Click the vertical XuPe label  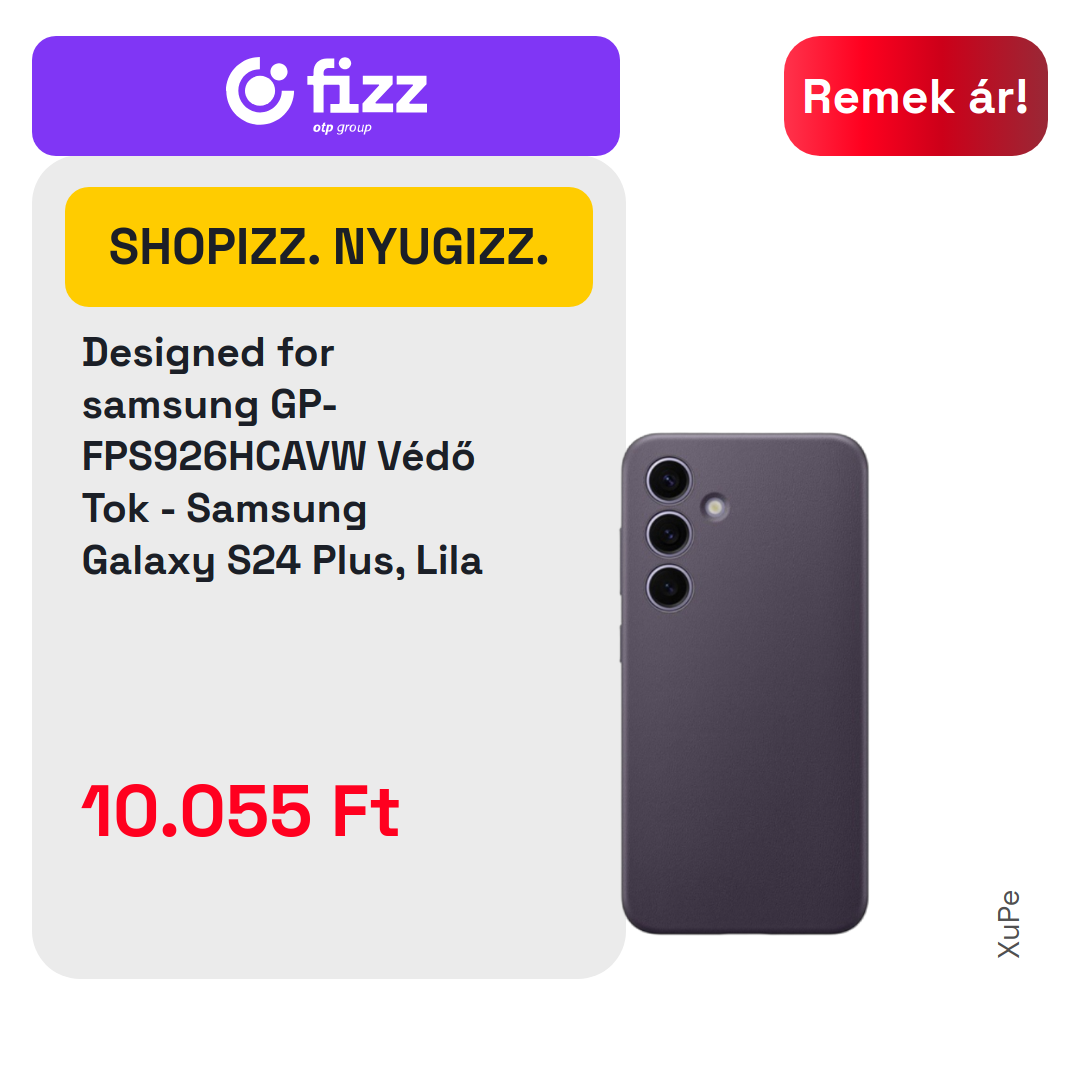[1009, 924]
